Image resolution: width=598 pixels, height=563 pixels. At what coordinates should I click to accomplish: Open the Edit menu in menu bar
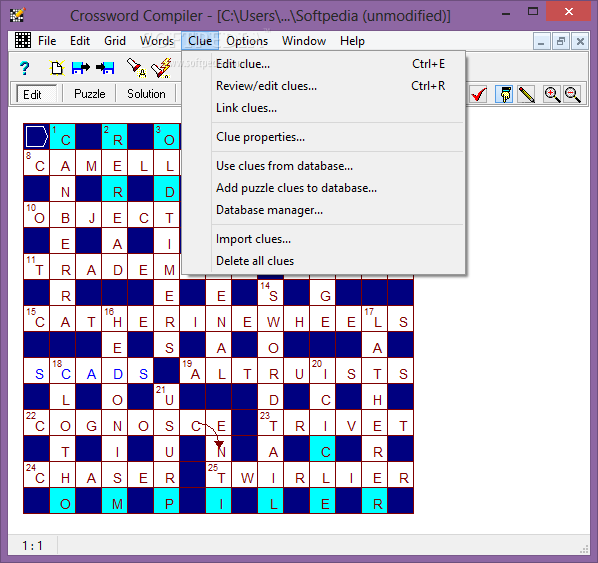point(80,41)
